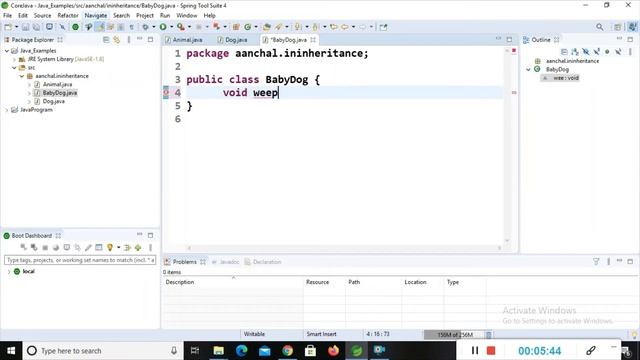Open the Project menu
The image size is (640, 360).
145,16
